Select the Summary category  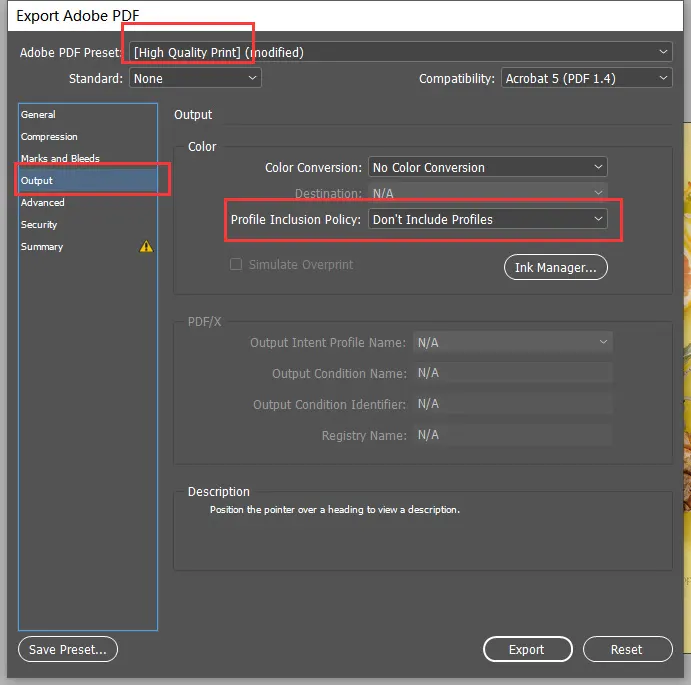coord(88,246)
